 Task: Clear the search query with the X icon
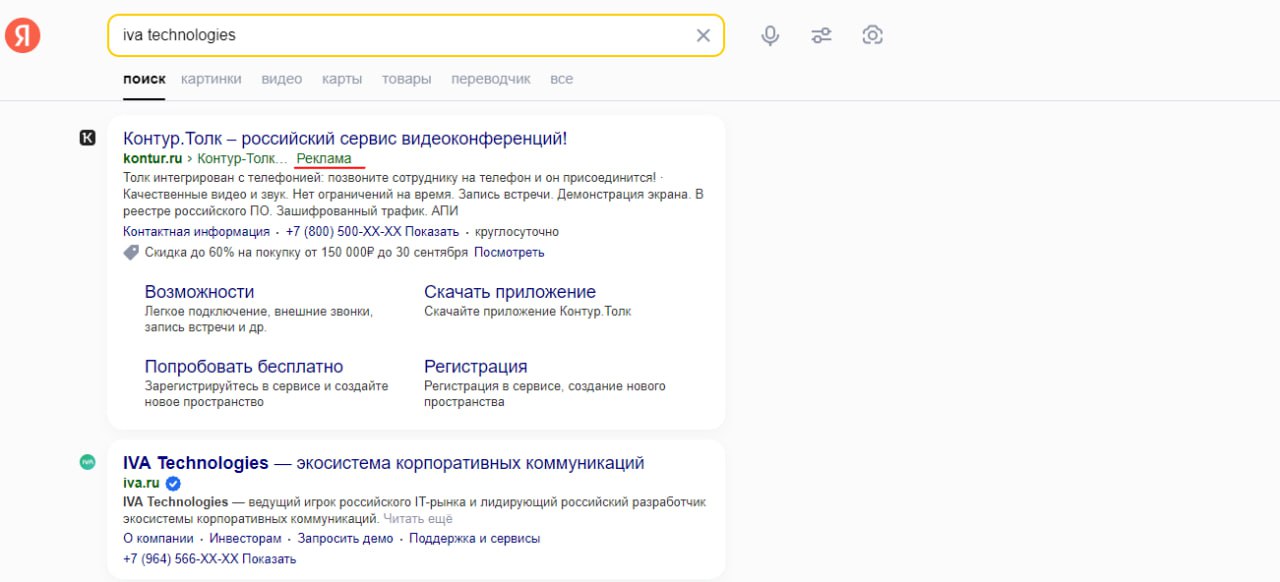703,35
